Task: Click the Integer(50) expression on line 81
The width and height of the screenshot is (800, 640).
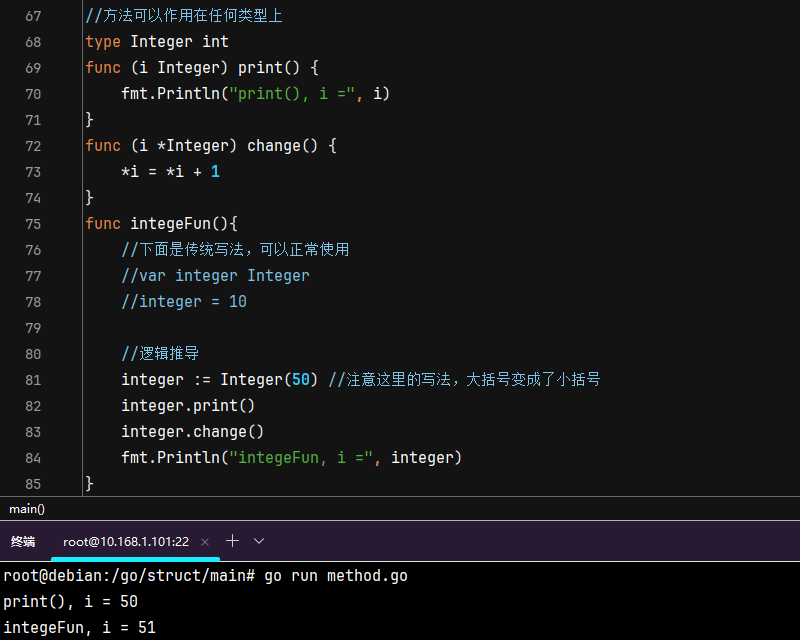Action: pyautogui.click(x=269, y=380)
